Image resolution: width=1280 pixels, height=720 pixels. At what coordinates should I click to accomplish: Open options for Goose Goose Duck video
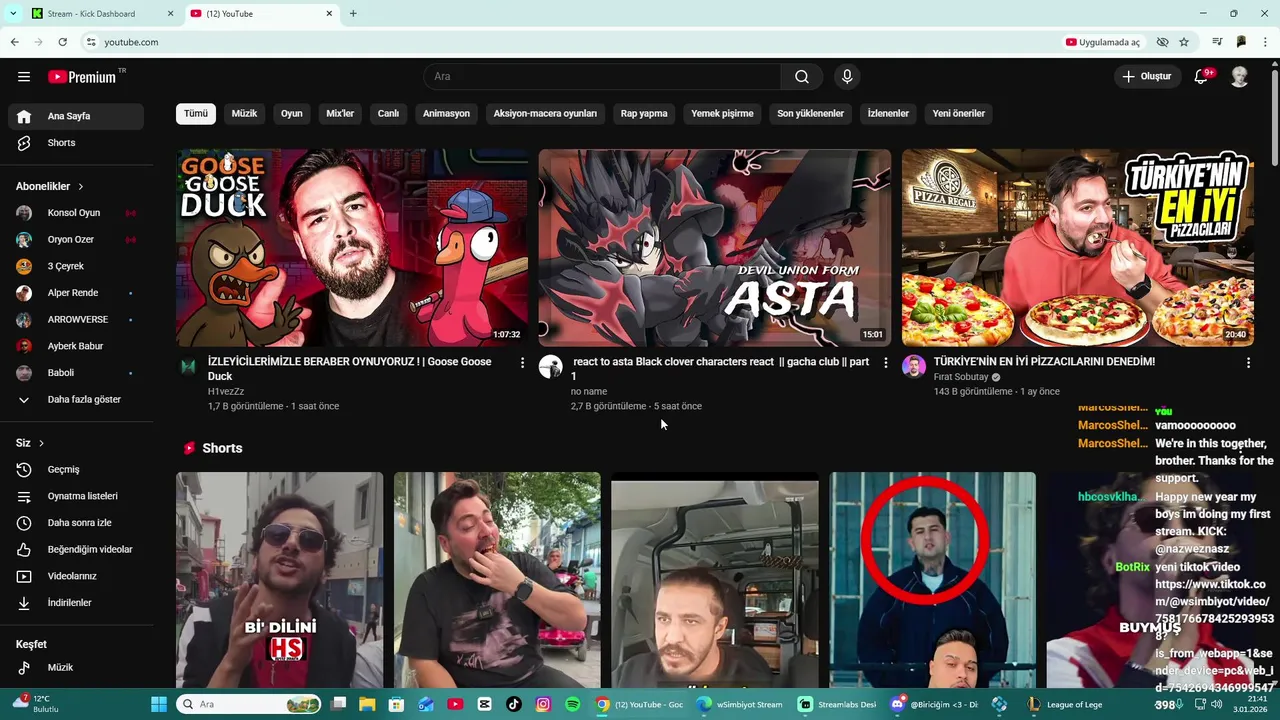click(522, 363)
